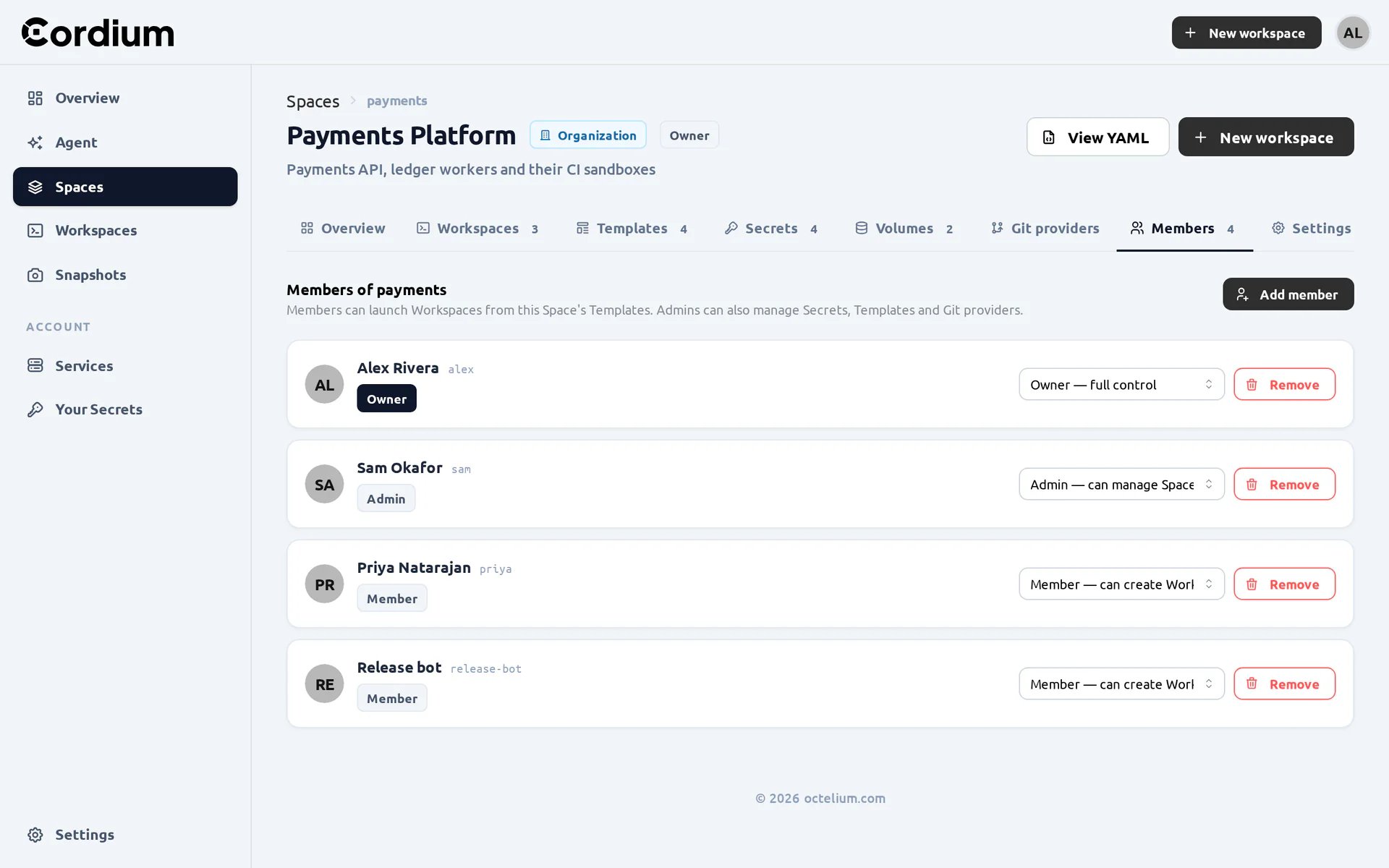Screen dimensions: 1389x868
Task: Open Alex Rivera's Owner role dropdown
Action: 1121,384
